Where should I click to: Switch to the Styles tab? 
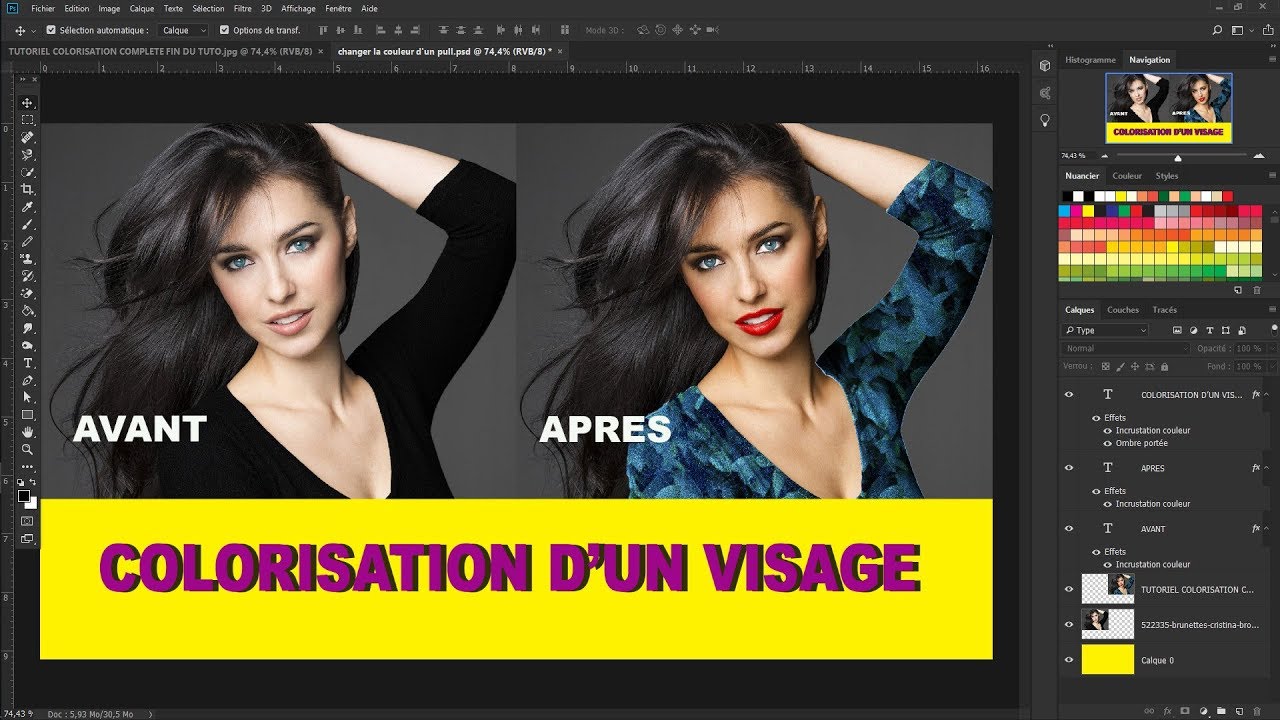coord(1167,176)
